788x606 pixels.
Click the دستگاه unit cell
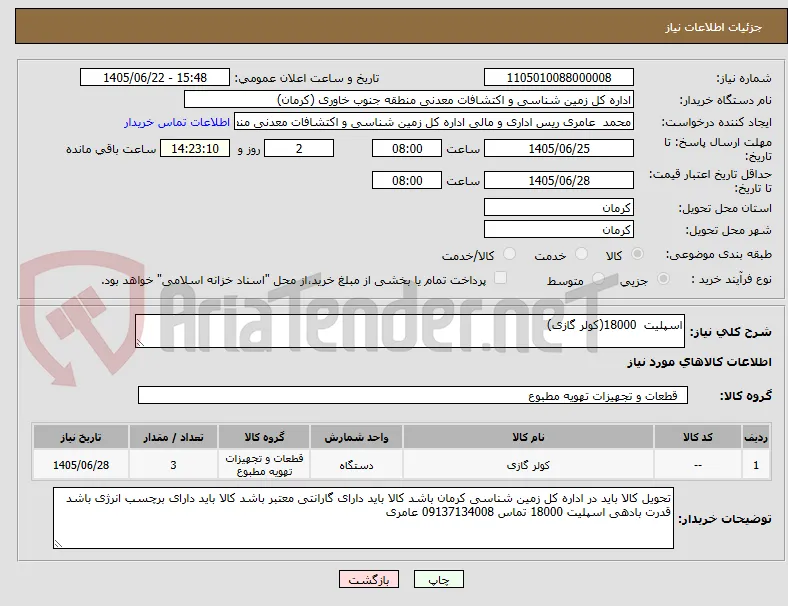pos(356,465)
